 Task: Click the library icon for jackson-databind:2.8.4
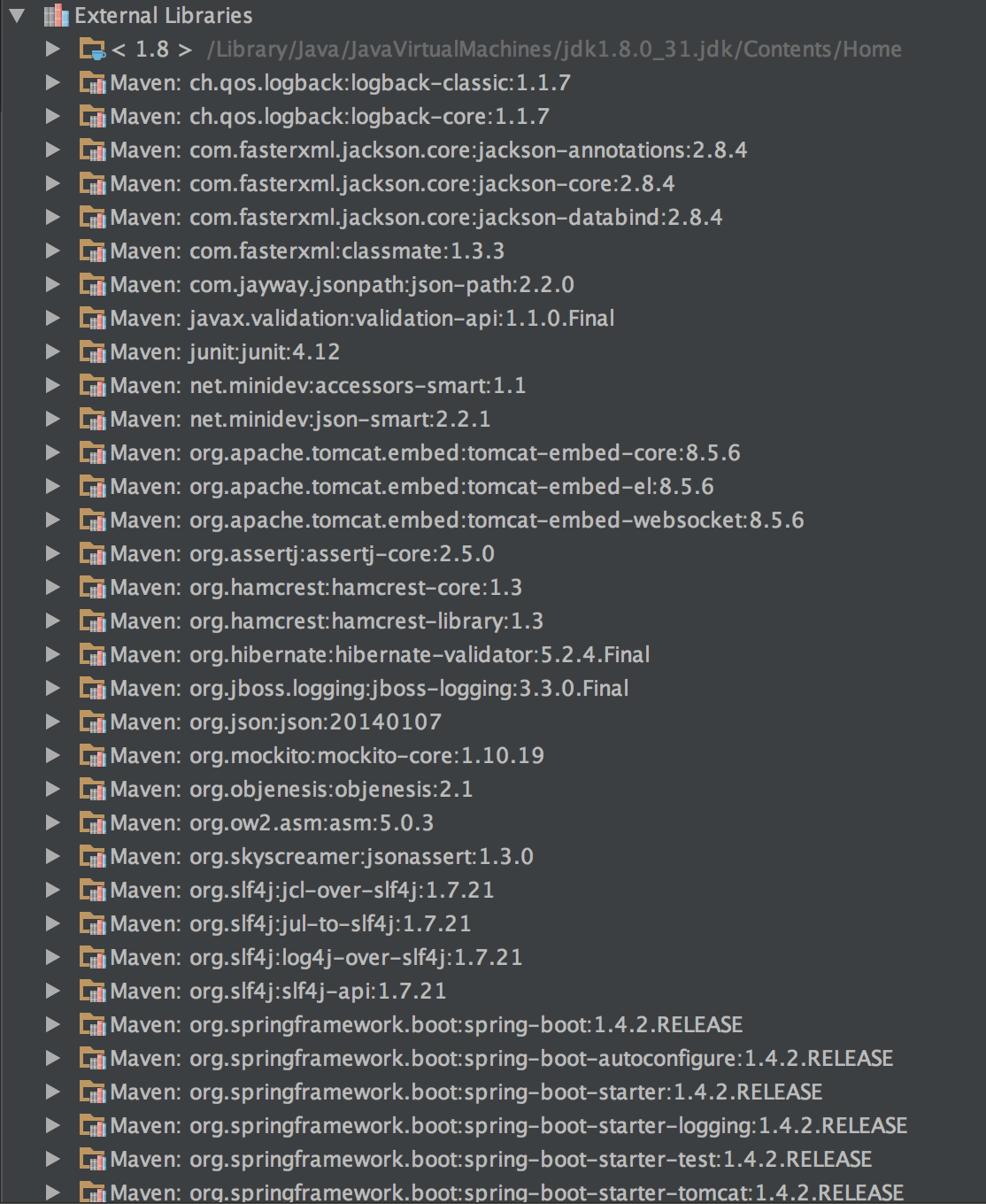click(92, 218)
